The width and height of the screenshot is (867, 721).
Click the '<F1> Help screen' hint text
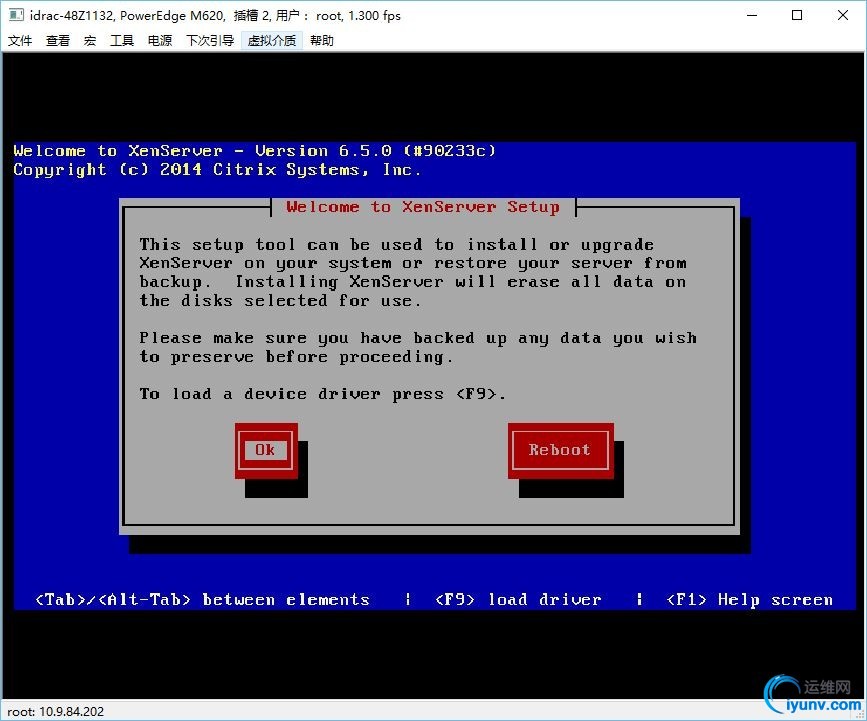tap(749, 600)
